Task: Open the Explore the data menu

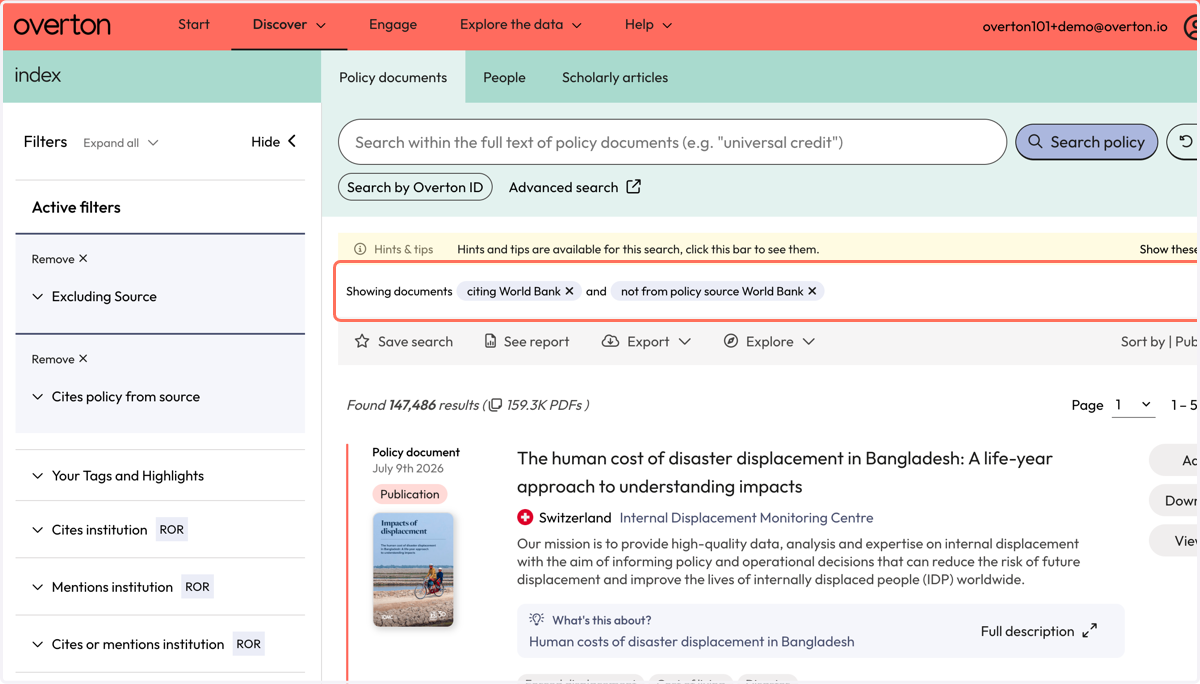Action: coord(521,24)
